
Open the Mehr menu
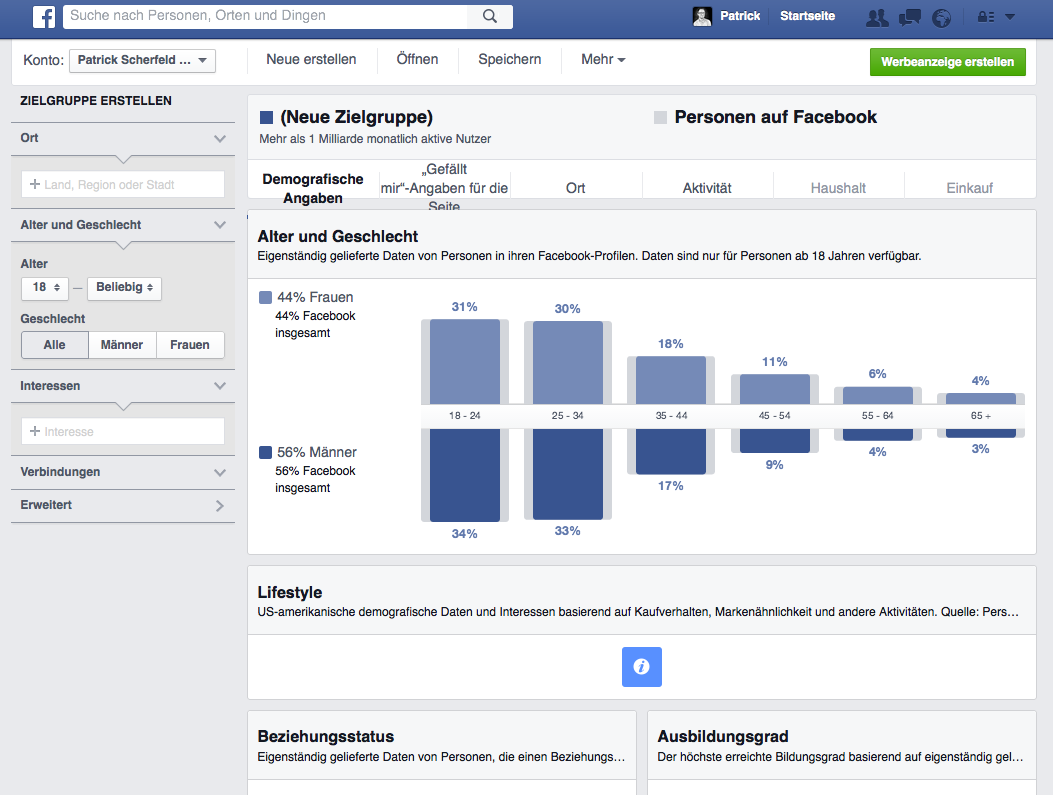603,60
